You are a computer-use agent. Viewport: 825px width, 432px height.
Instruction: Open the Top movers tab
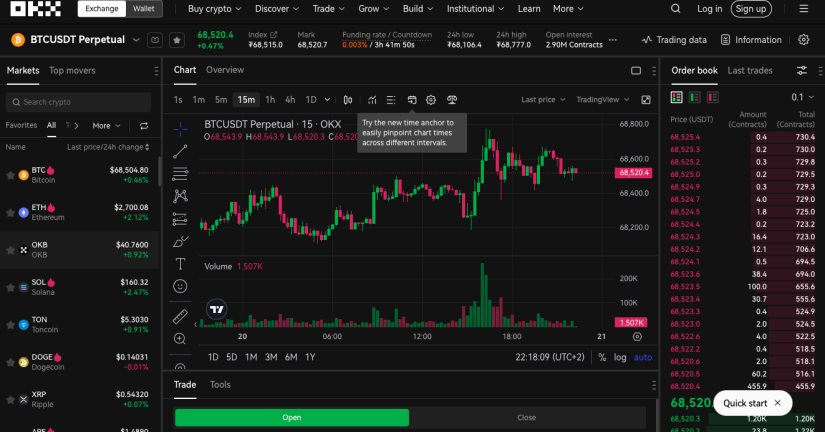pyautogui.click(x=72, y=71)
